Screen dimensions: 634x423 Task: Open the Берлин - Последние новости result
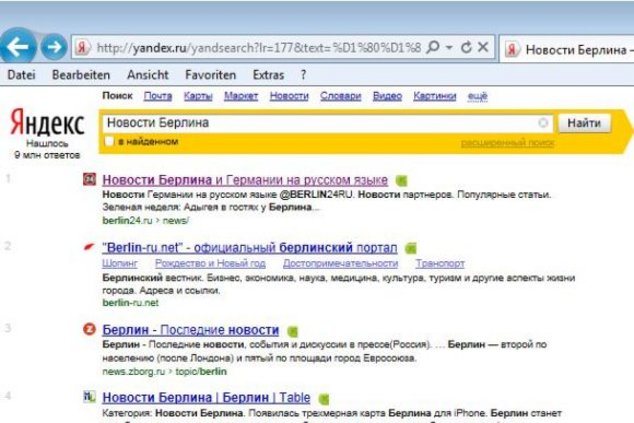click(x=190, y=330)
